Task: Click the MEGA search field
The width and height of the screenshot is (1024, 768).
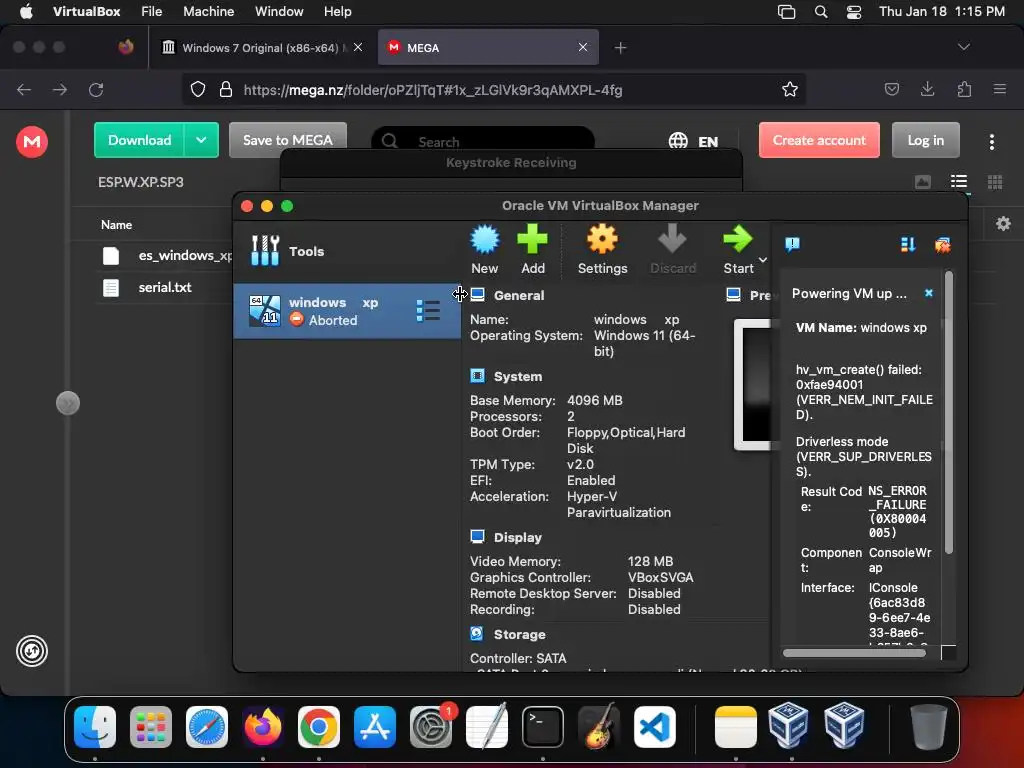Action: click(x=483, y=141)
